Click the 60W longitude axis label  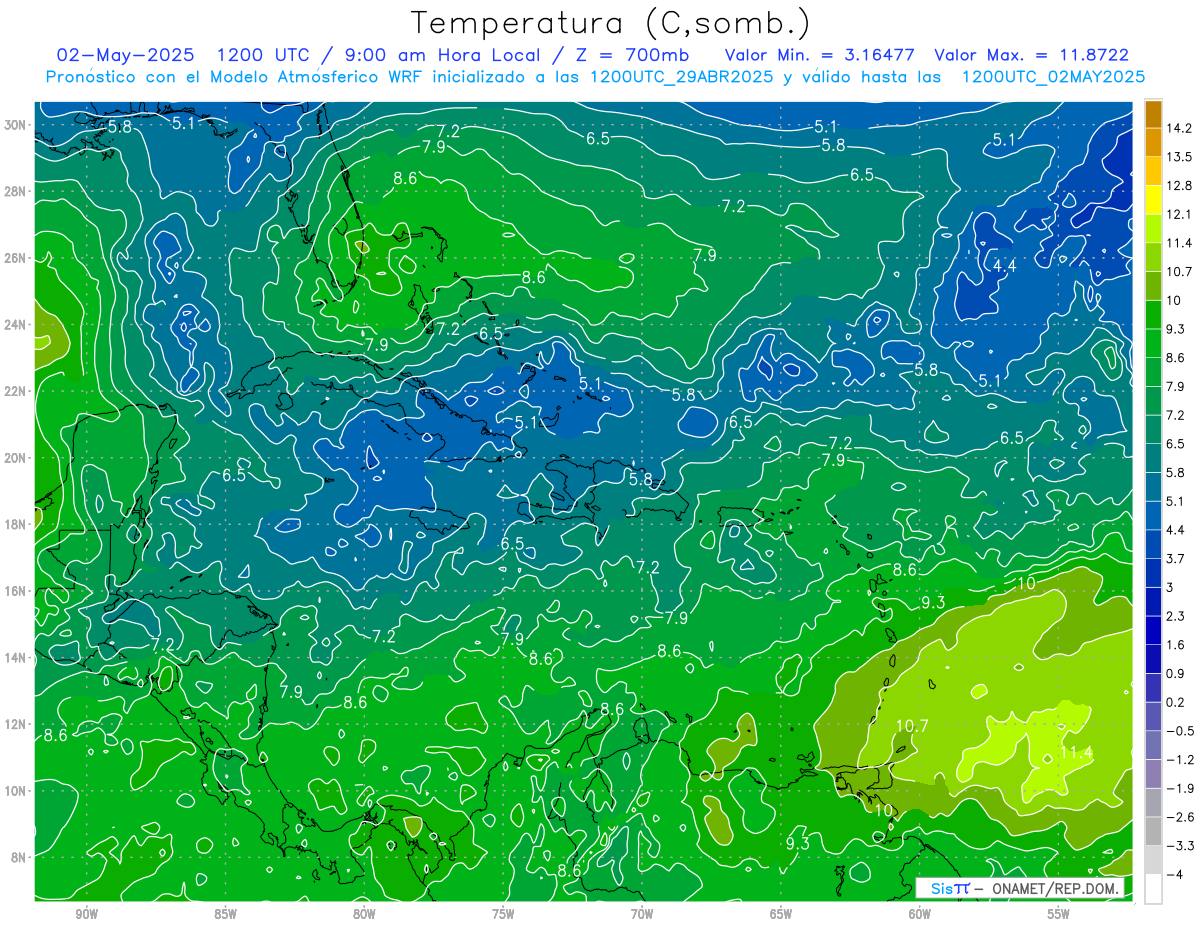click(920, 914)
